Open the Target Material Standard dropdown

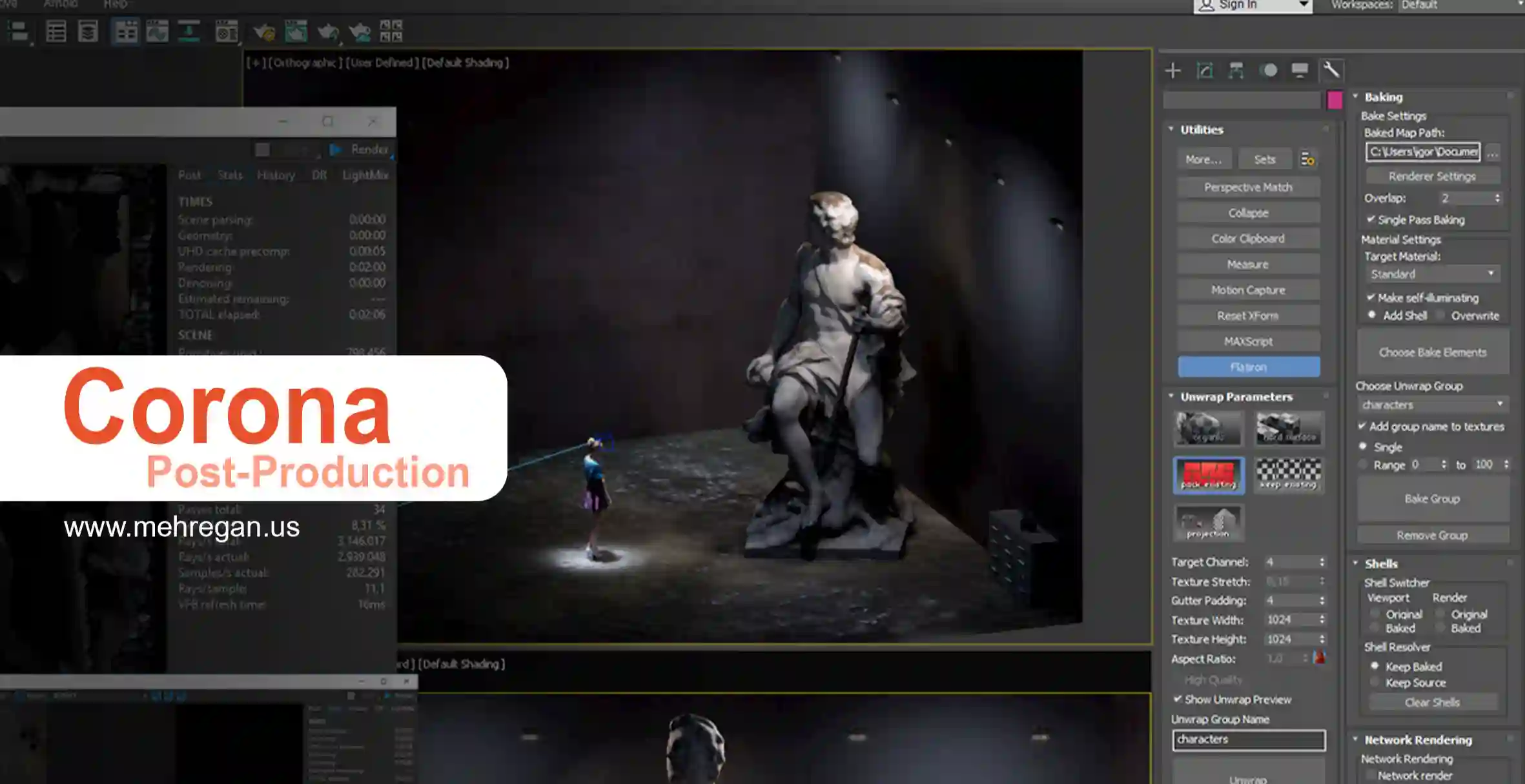coord(1431,274)
